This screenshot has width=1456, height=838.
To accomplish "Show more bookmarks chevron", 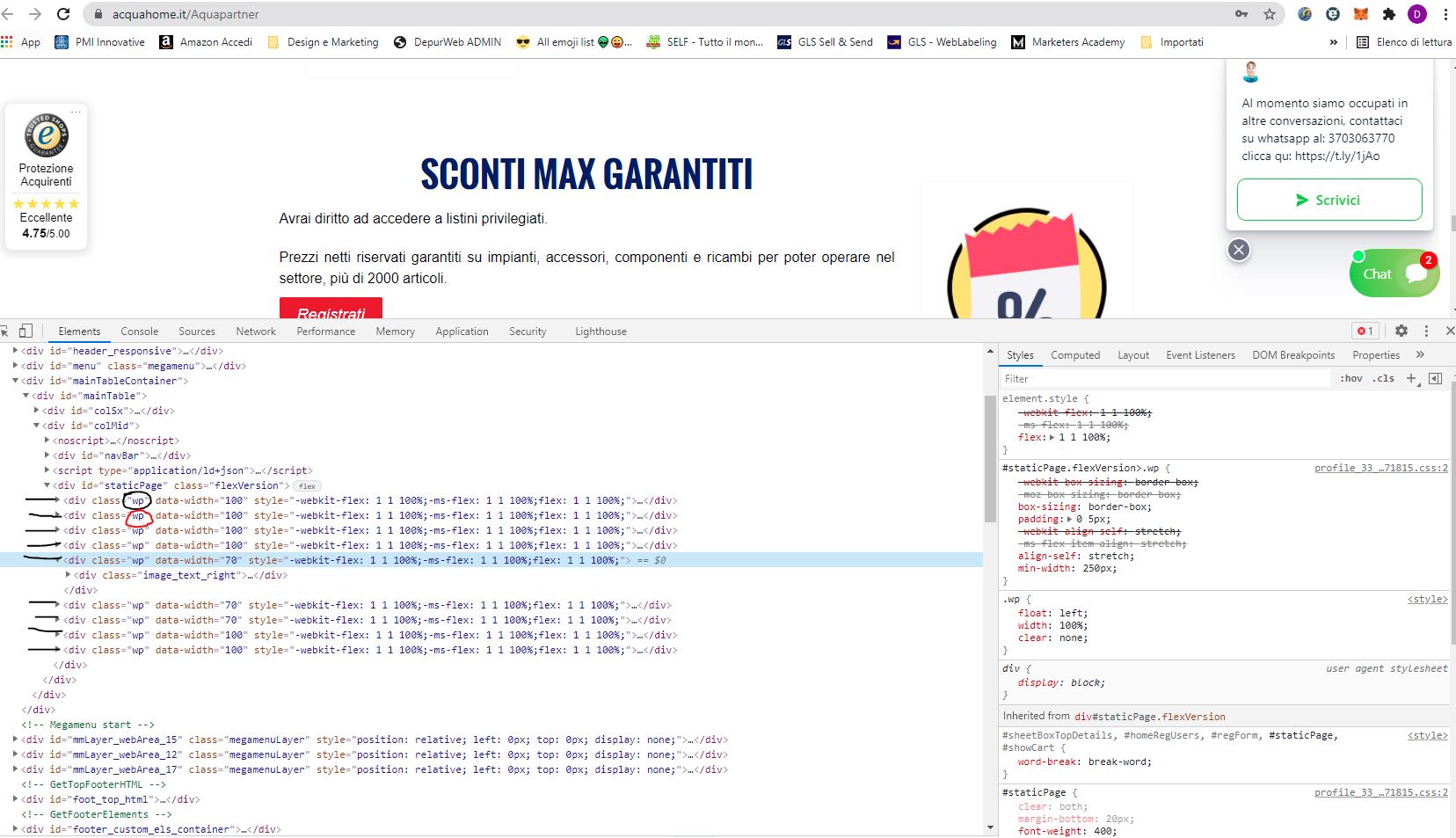I will tap(1334, 41).
